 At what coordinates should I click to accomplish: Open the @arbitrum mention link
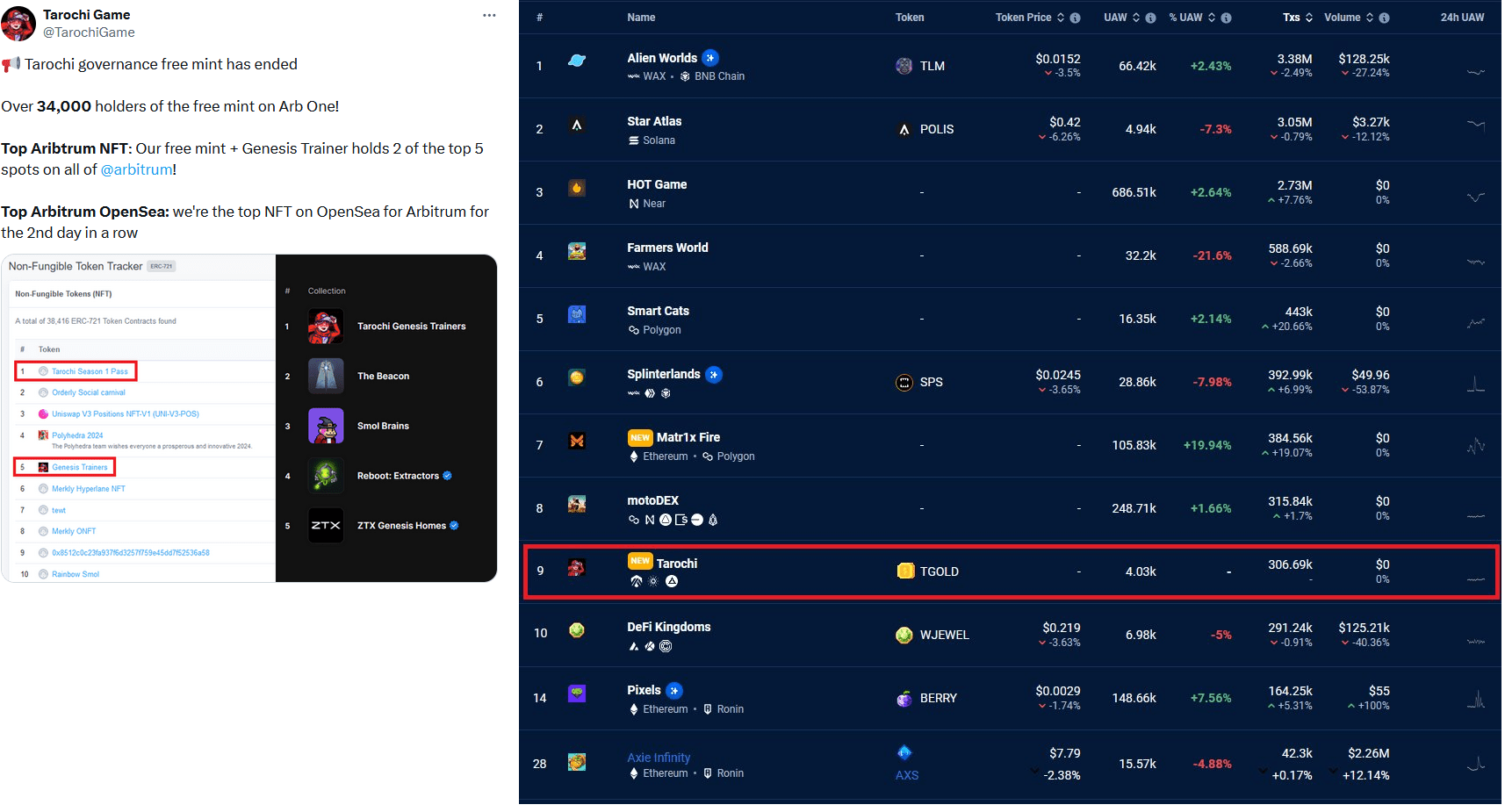coord(137,169)
